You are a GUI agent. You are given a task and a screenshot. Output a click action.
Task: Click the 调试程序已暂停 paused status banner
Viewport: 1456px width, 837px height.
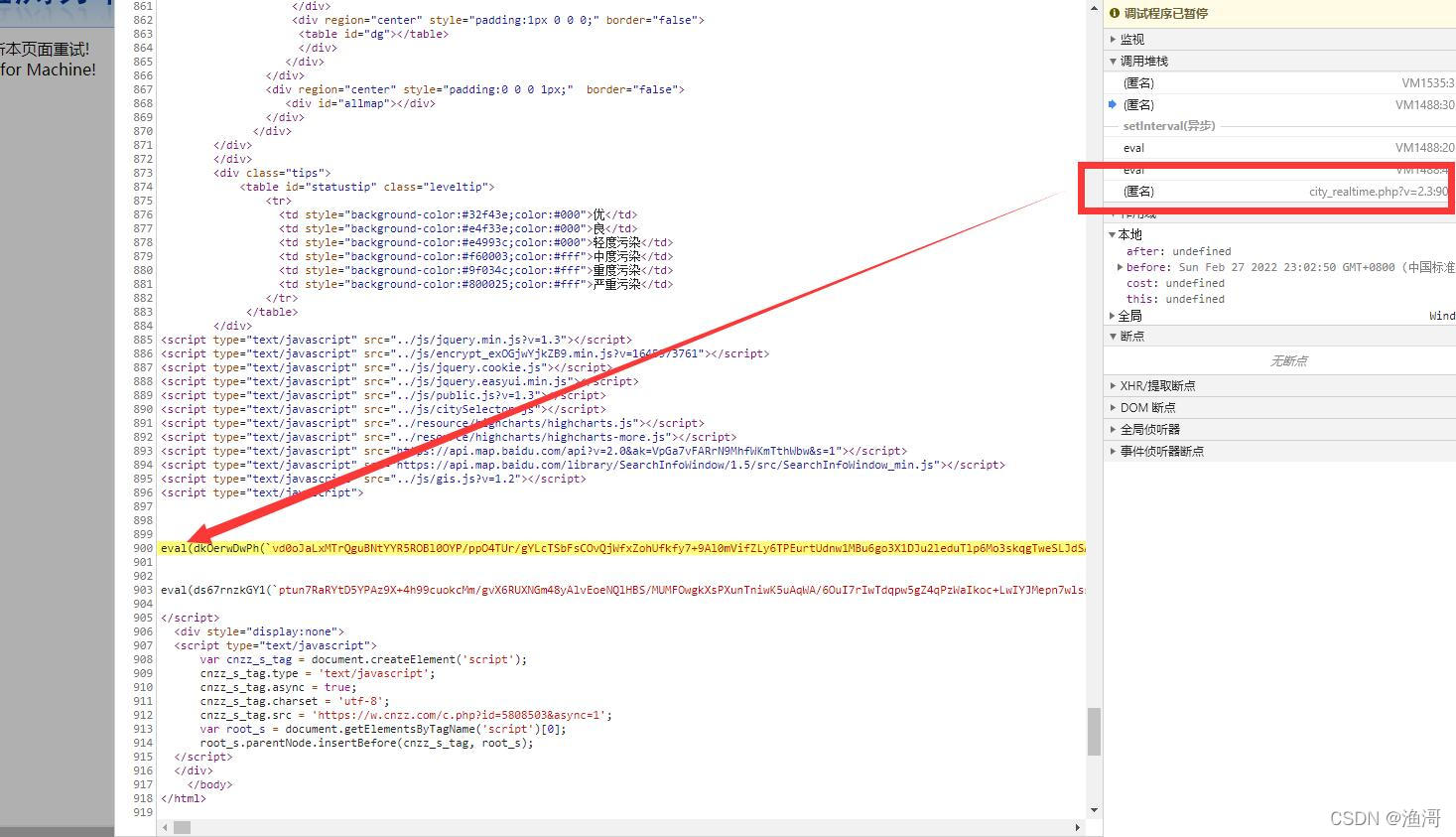(x=1279, y=14)
